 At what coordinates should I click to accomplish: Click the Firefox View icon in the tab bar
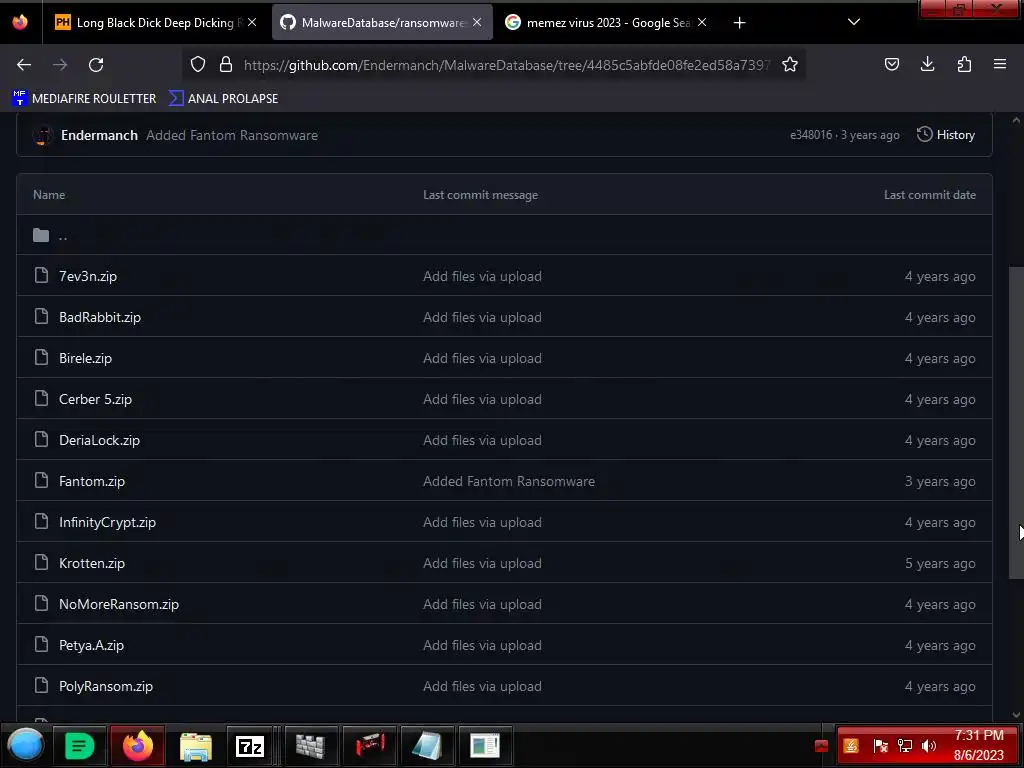(20, 22)
